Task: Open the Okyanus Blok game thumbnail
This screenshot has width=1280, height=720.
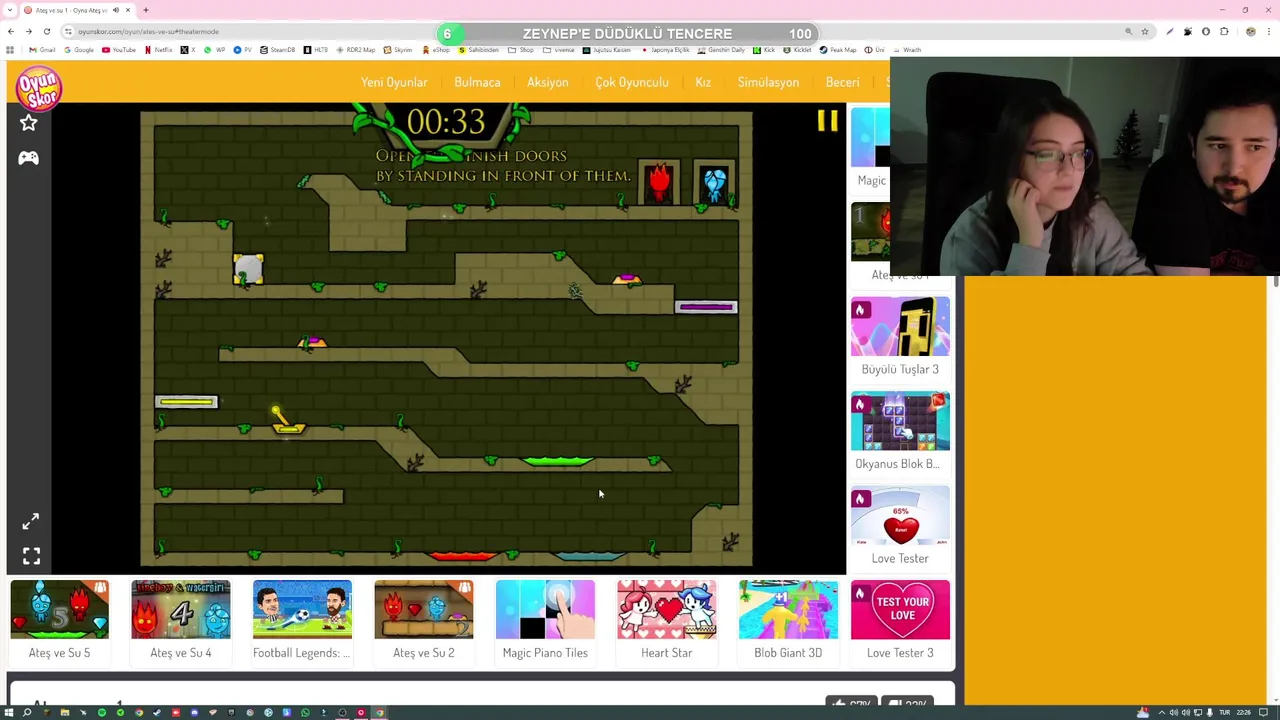Action: click(x=900, y=421)
